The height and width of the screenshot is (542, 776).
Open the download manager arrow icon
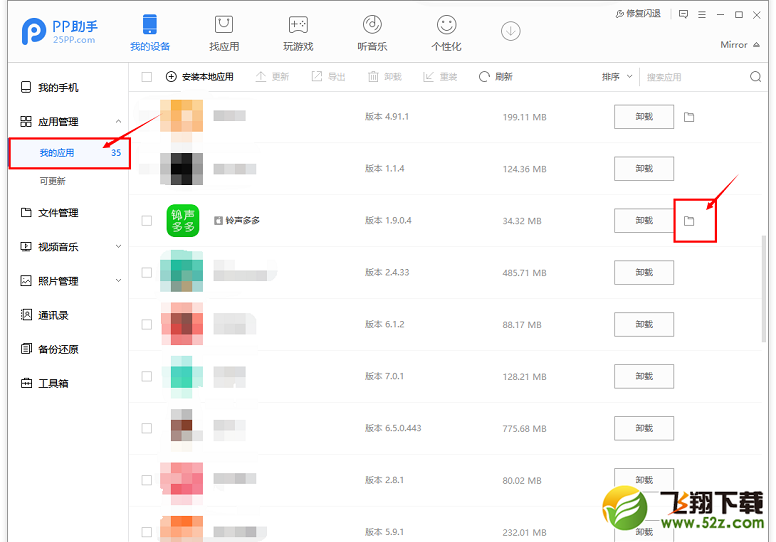click(510, 31)
